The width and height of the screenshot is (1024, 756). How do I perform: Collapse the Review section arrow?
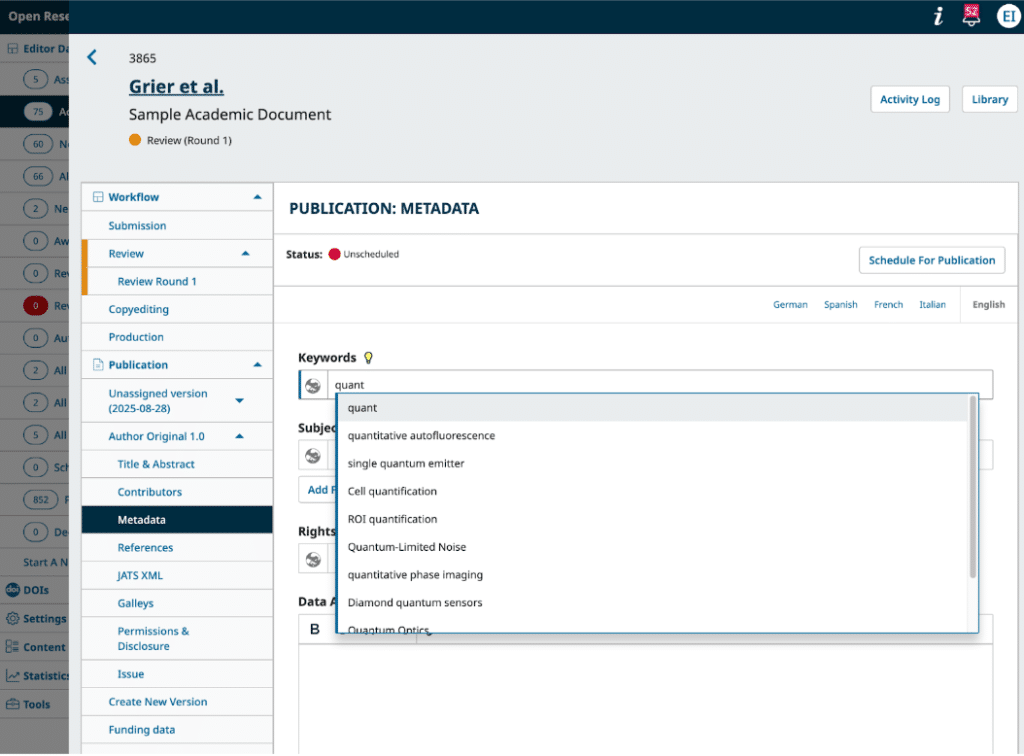coord(246,254)
